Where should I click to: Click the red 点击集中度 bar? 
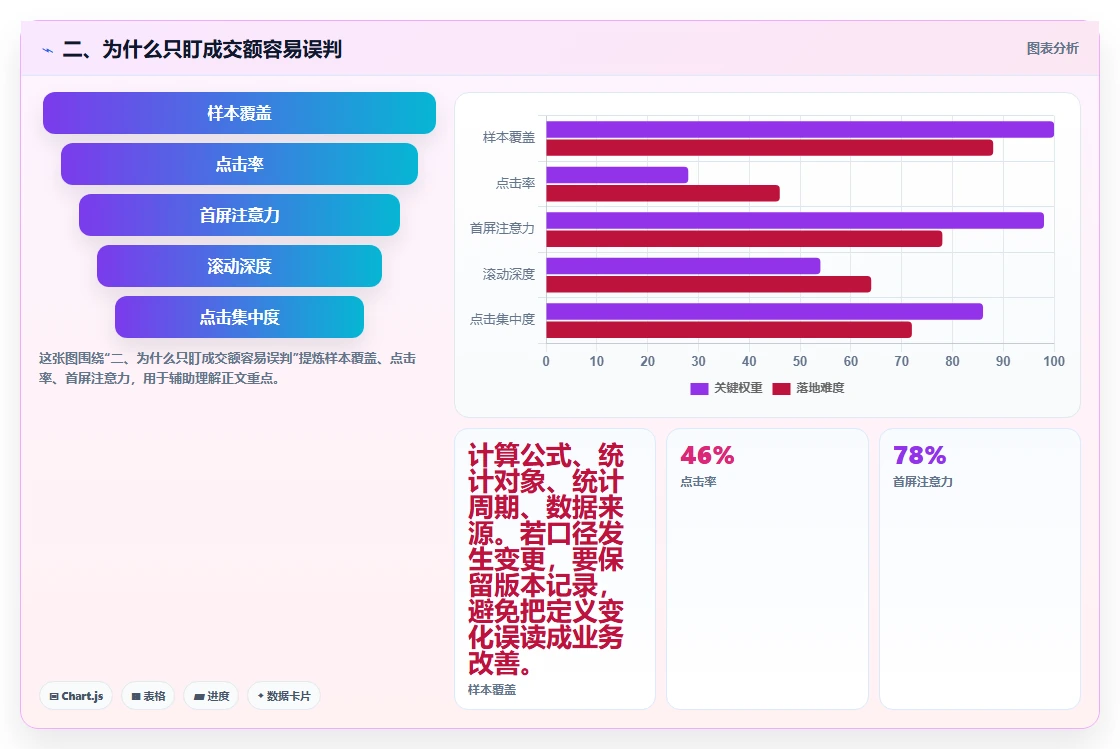(x=729, y=330)
